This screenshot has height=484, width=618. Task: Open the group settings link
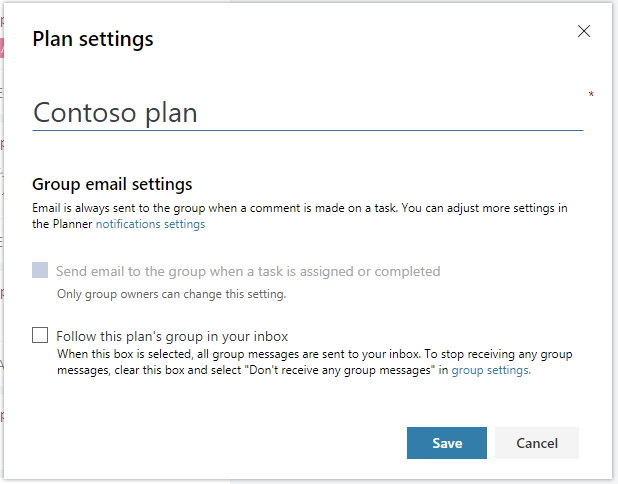coord(490,369)
